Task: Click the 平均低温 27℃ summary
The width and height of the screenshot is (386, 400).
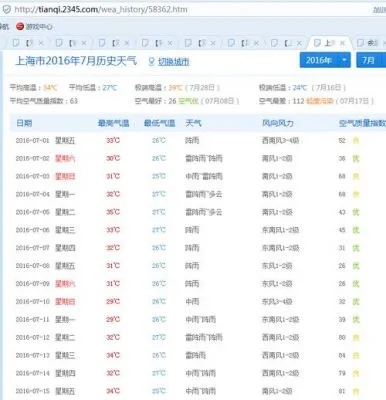Action: [x=93, y=88]
